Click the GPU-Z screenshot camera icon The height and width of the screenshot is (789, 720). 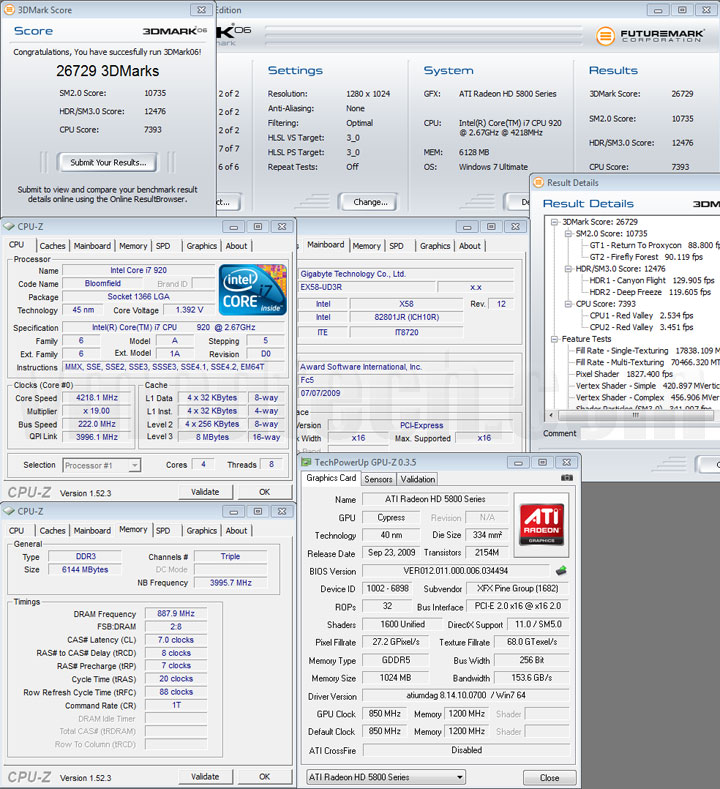[567, 478]
